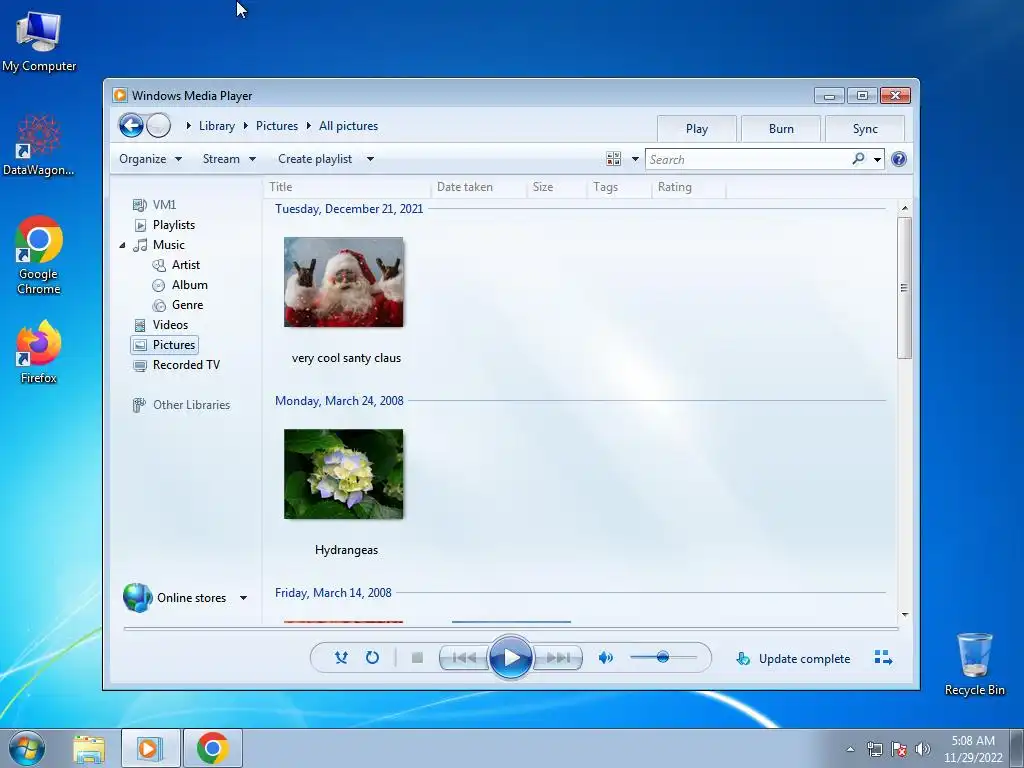Select Pictures in the navigation pane
This screenshot has height=768, width=1024.
(x=165, y=345)
